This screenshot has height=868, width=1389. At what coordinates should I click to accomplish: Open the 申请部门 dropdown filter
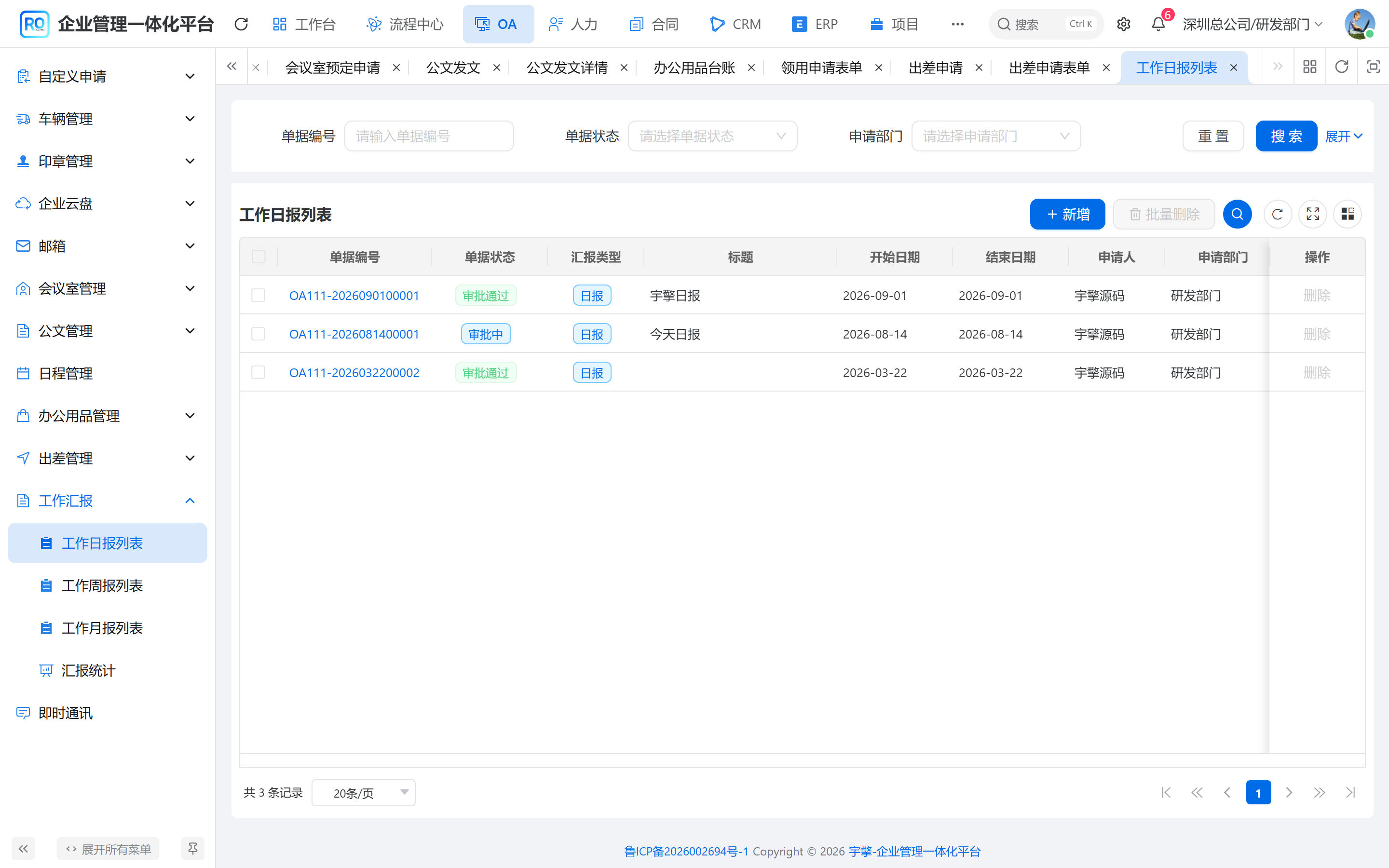pos(996,136)
